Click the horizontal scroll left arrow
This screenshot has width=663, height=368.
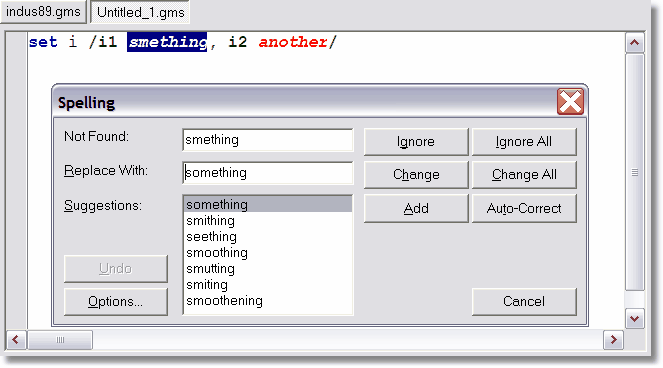point(16,340)
